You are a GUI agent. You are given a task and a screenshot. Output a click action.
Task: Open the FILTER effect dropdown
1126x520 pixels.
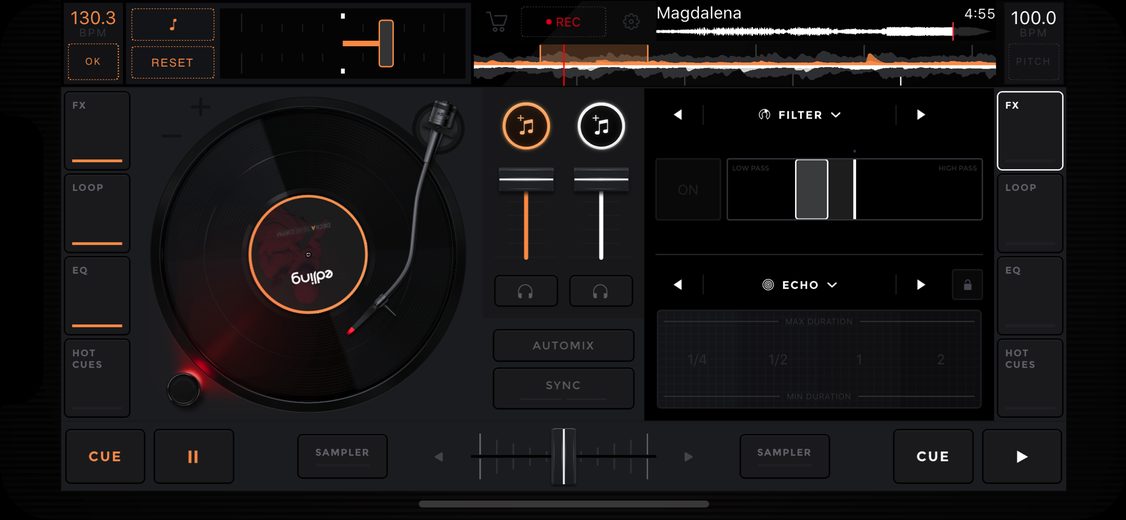799,115
